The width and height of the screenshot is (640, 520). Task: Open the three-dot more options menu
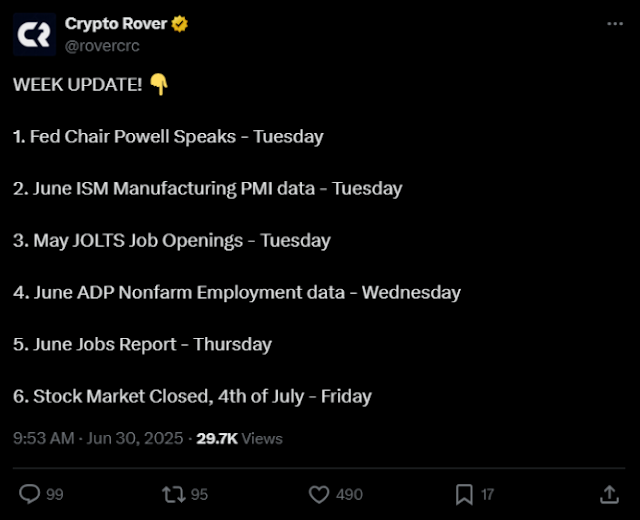(613, 24)
